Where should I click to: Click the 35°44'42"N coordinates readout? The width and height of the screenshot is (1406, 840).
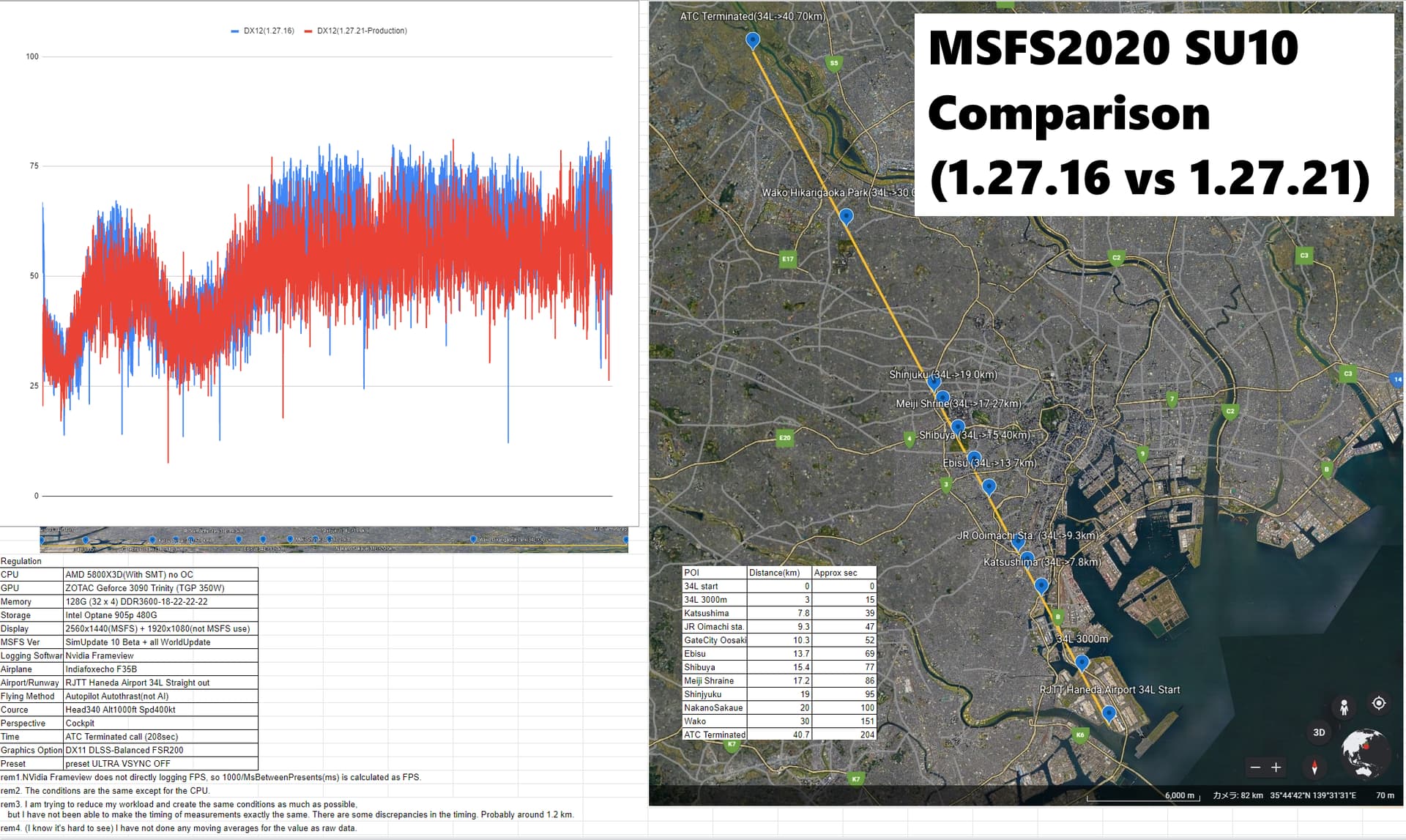click(x=1313, y=795)
